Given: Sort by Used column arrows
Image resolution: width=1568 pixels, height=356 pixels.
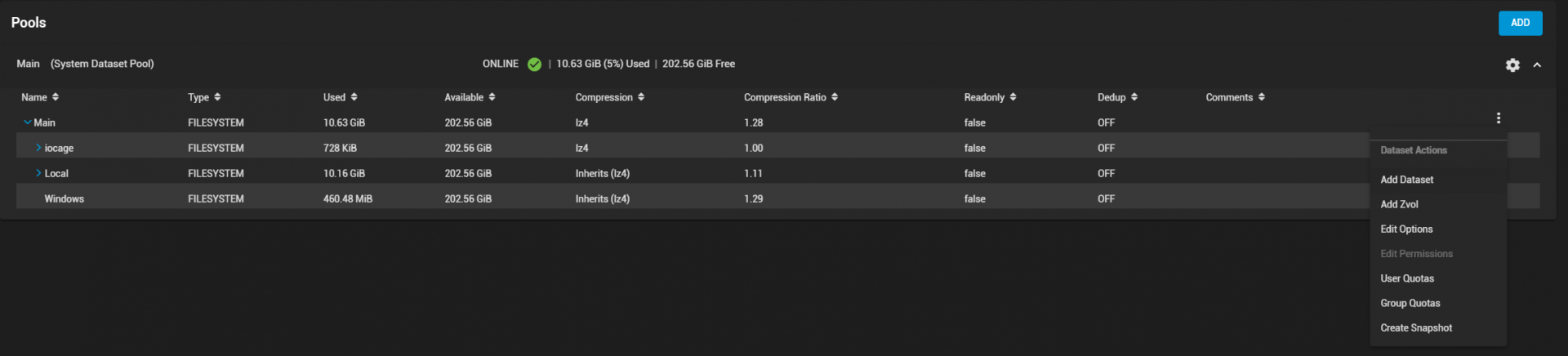Looking at the screenshot, I should click(354, 97).
